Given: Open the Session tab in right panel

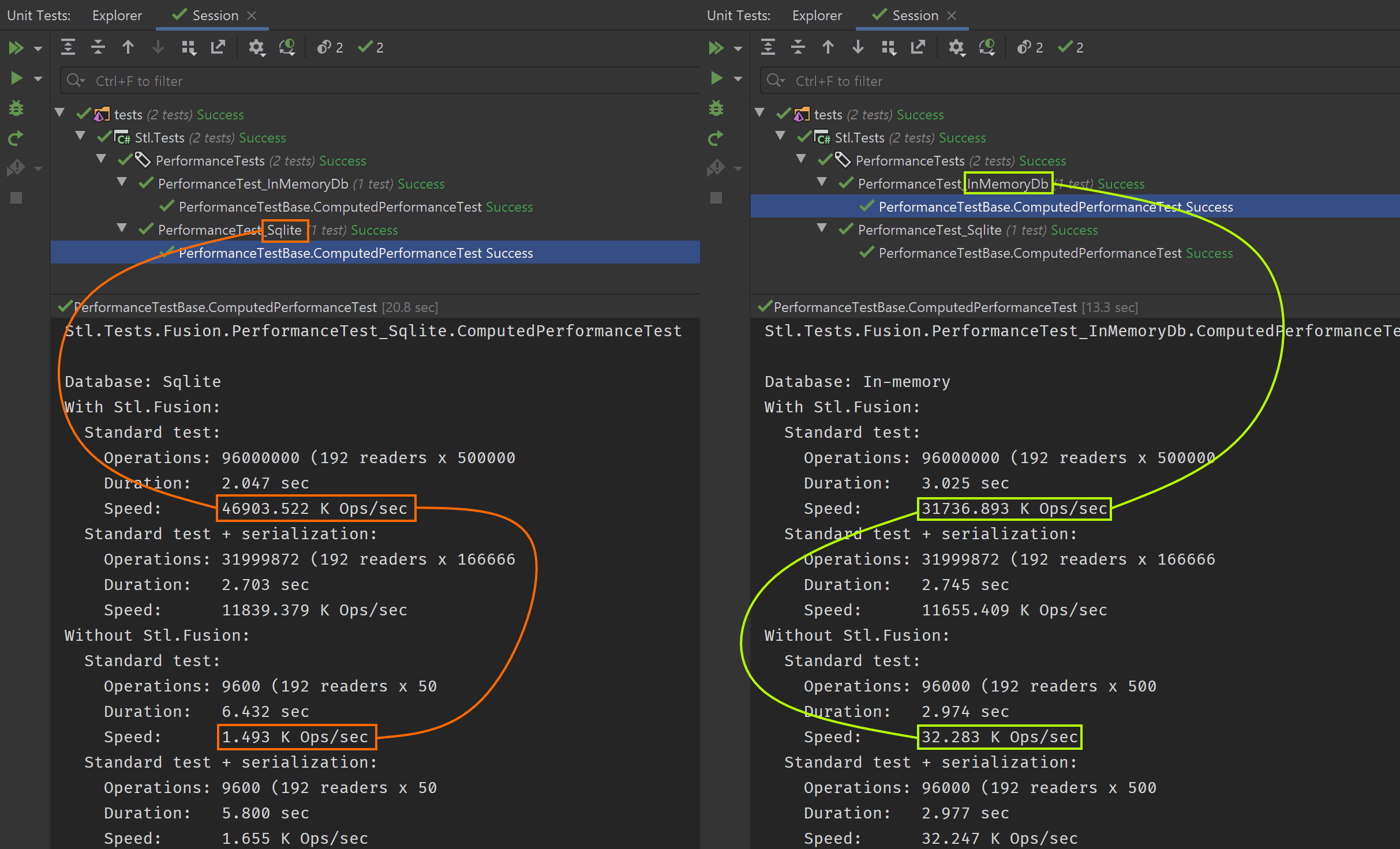Looking at the screenshot, I should click(914, 16).
